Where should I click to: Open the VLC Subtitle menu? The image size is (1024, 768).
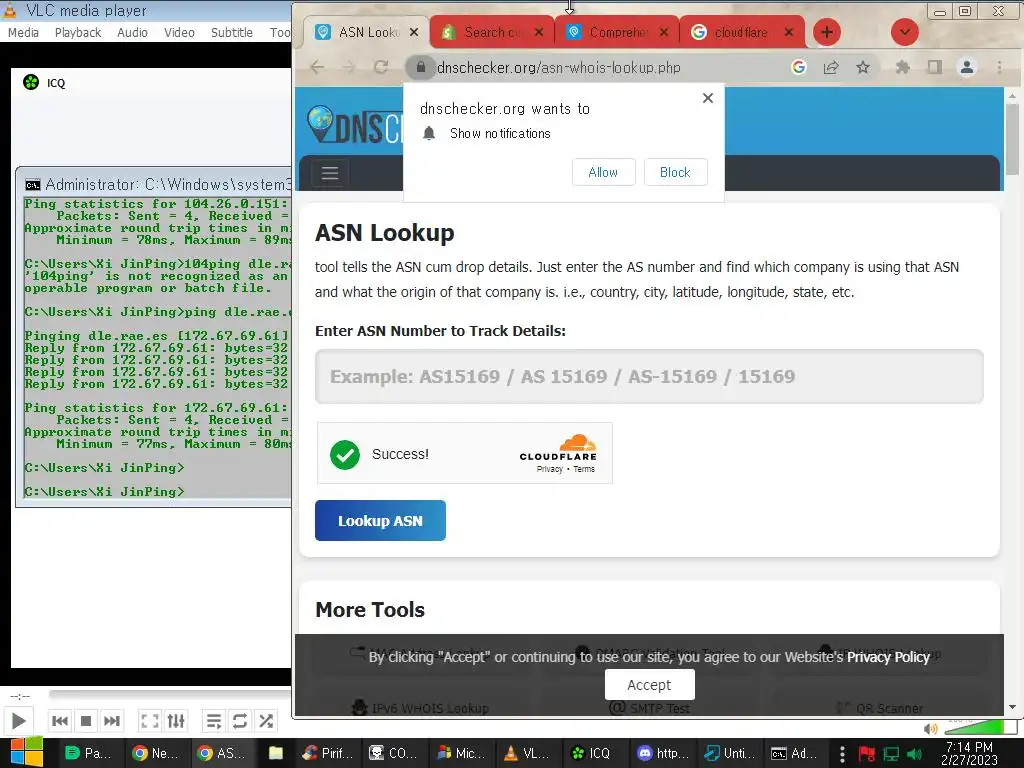pos(231,33)
